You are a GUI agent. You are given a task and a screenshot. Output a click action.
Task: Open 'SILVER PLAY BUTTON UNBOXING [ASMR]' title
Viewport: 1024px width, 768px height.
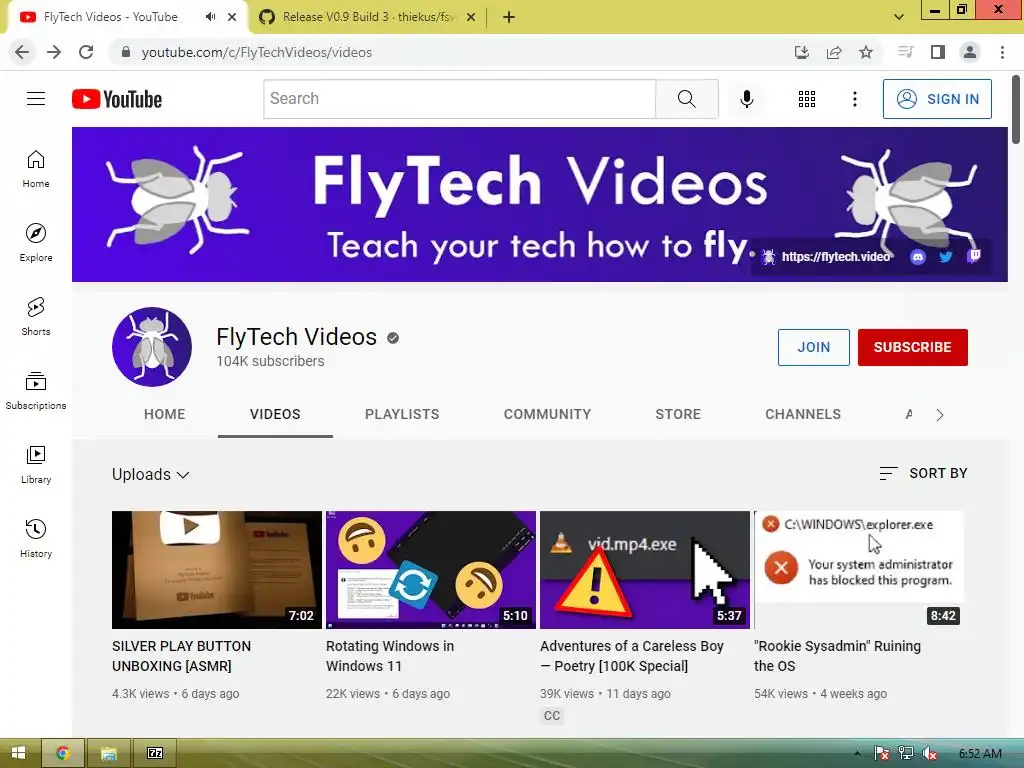pos(182,656)
